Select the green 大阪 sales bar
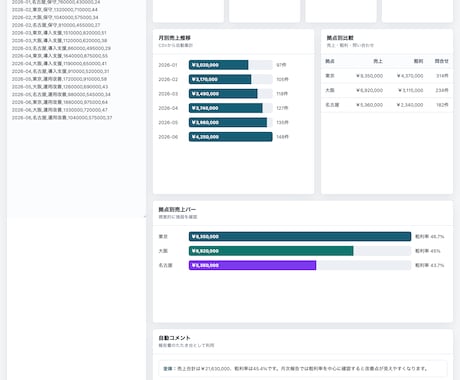The width and height of the screenshot is (460, 380). click(271, 251)
